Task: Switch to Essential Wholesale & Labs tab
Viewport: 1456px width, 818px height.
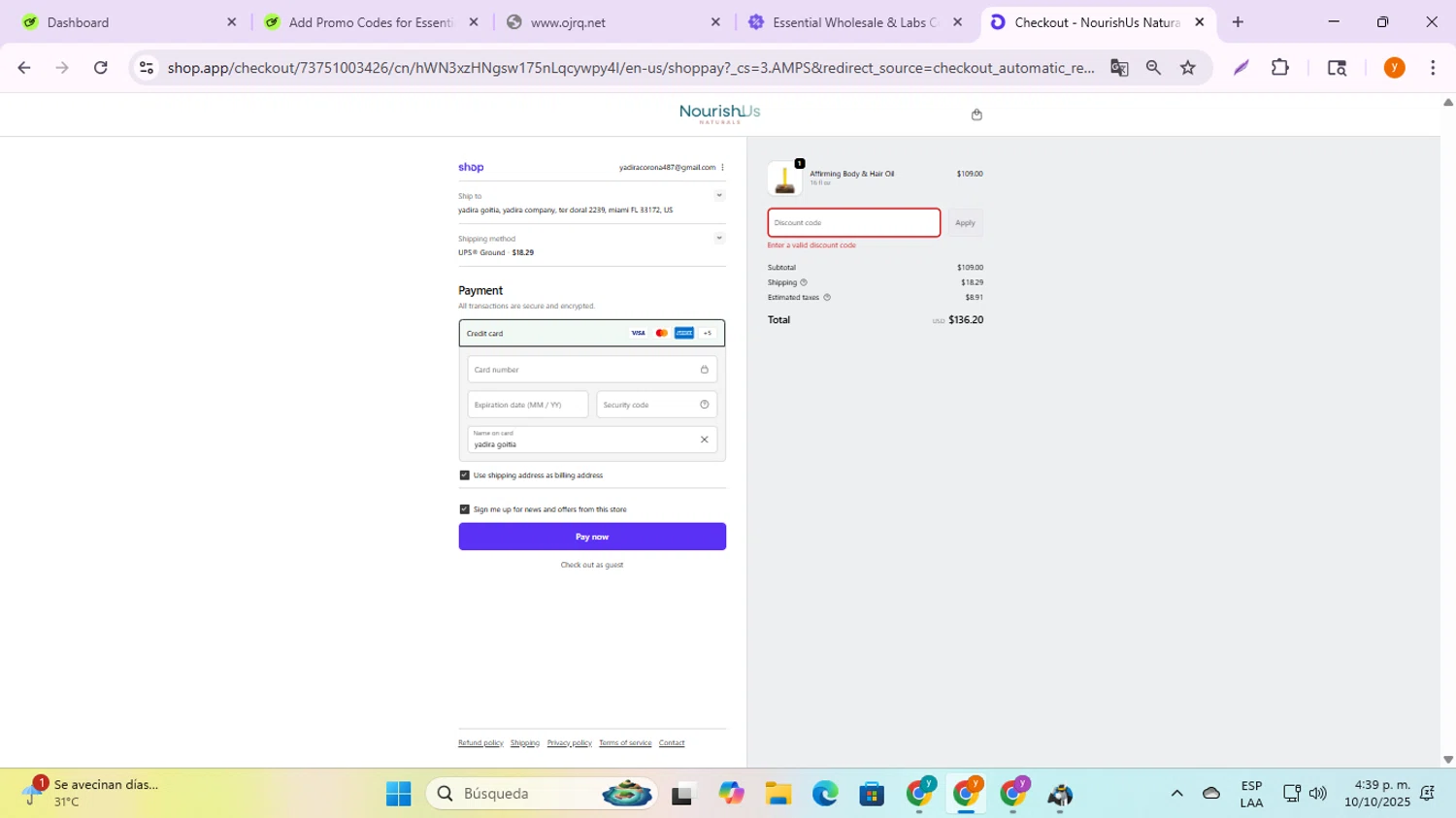Action: (x=857, y=22)
